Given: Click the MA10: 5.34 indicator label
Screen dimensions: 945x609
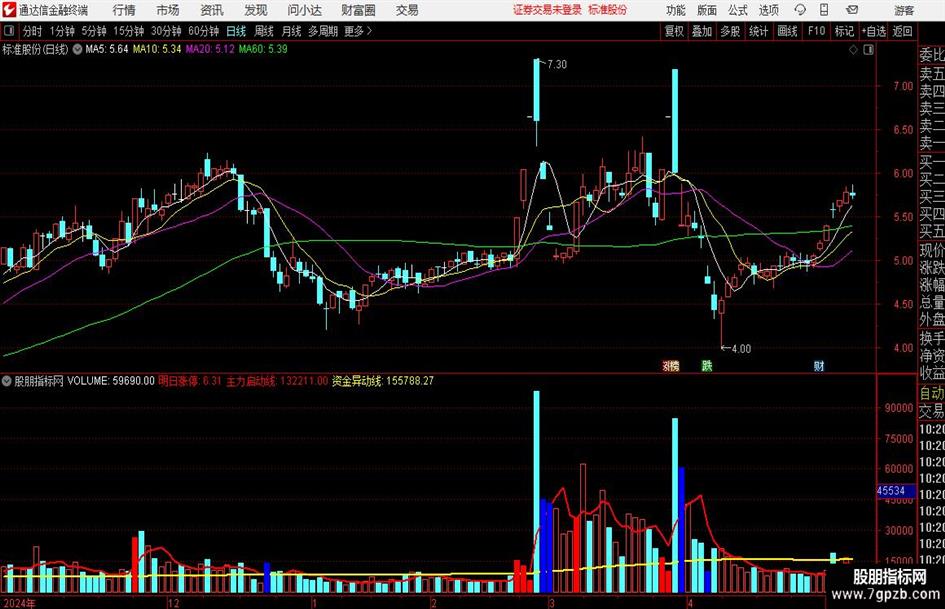Looking at the screenshot, I should 157,49.
